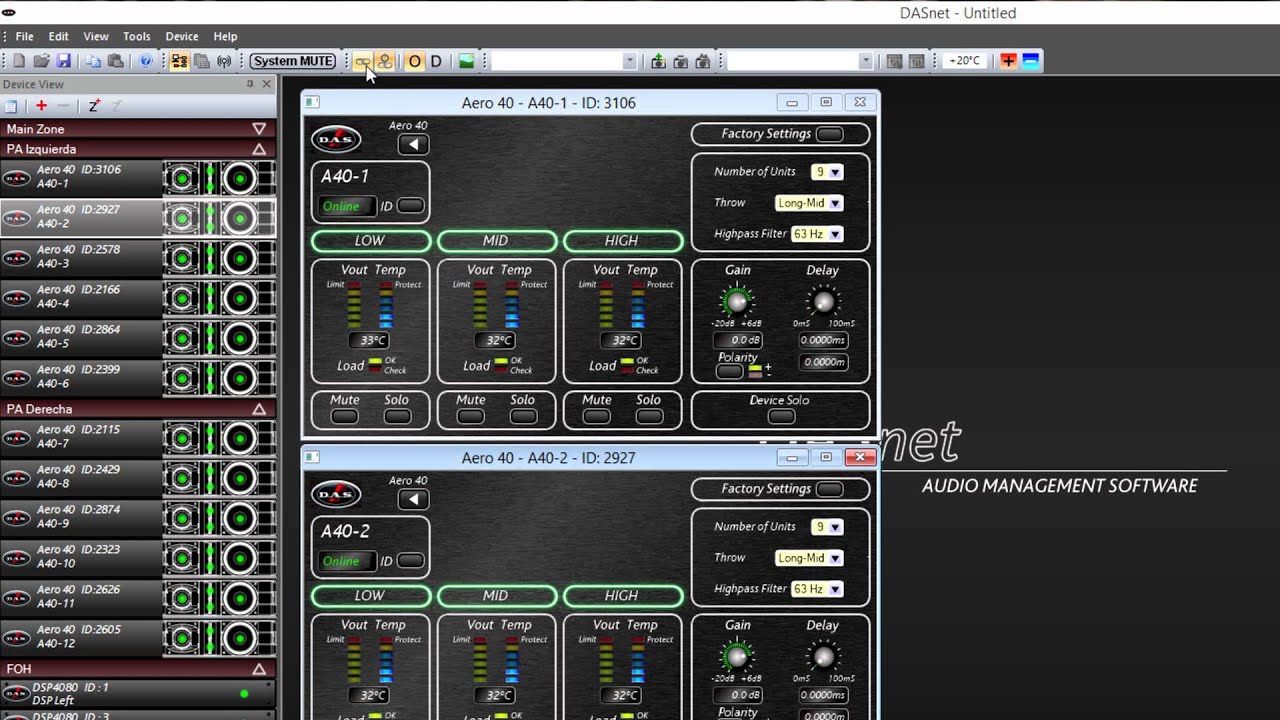
Task: Pin the Device View panel
Action: [x=250, y=84]
